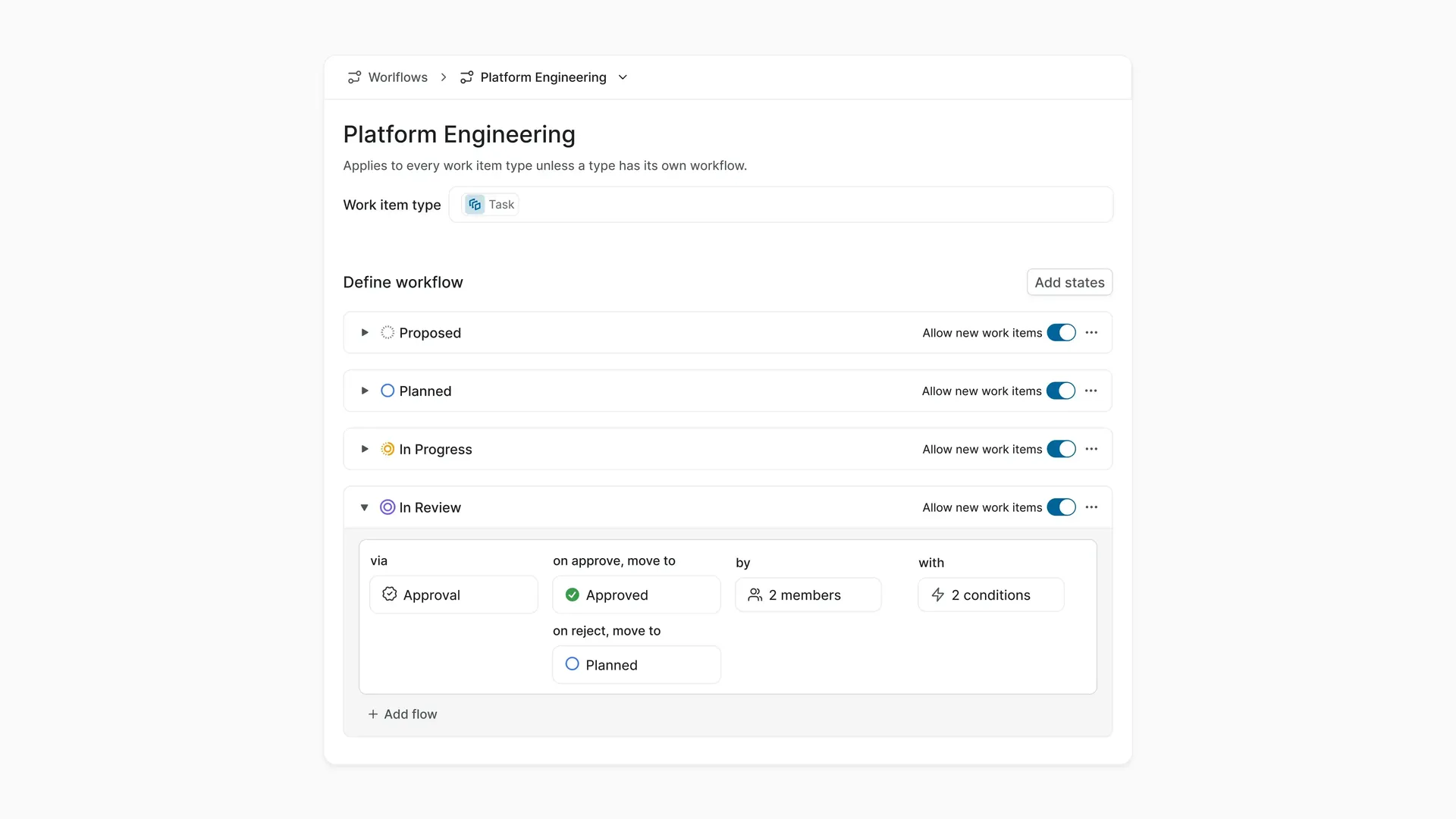Viewport: 1456px width, 819px height.
Task: Open more options for In Progress state
Action: (1091, 449)
